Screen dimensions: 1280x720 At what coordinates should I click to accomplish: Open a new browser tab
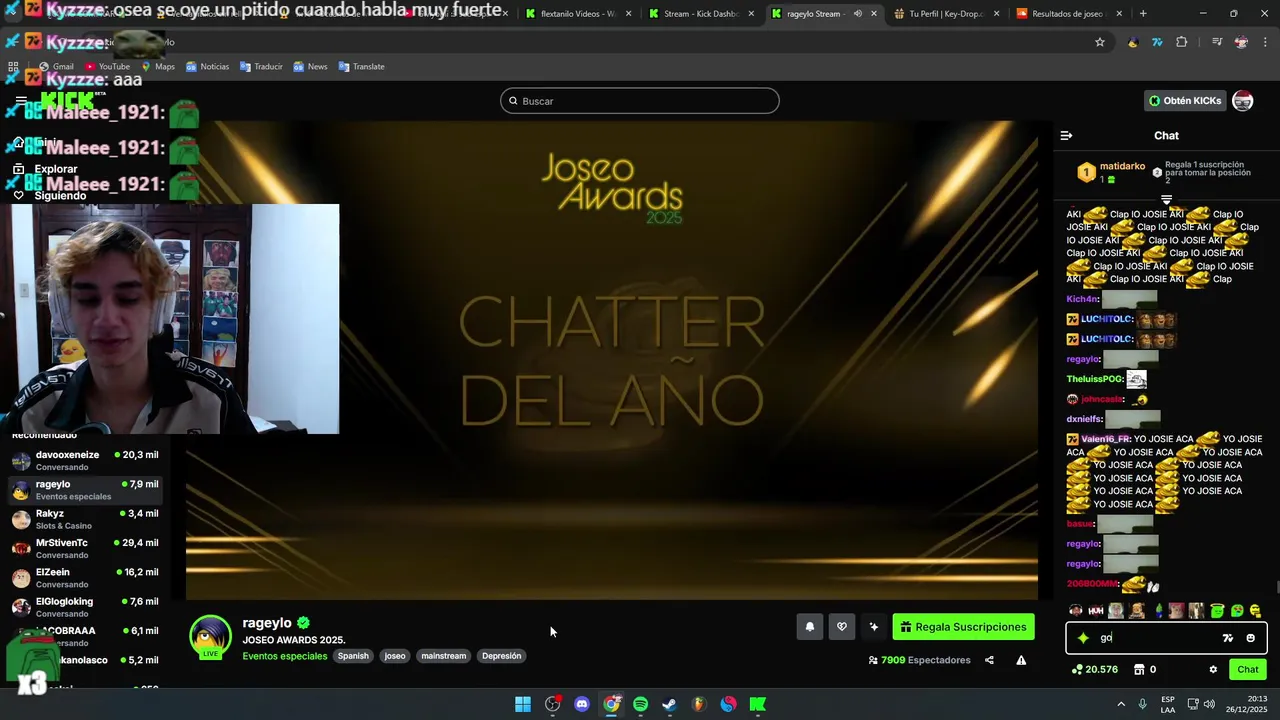[1143, 14]
